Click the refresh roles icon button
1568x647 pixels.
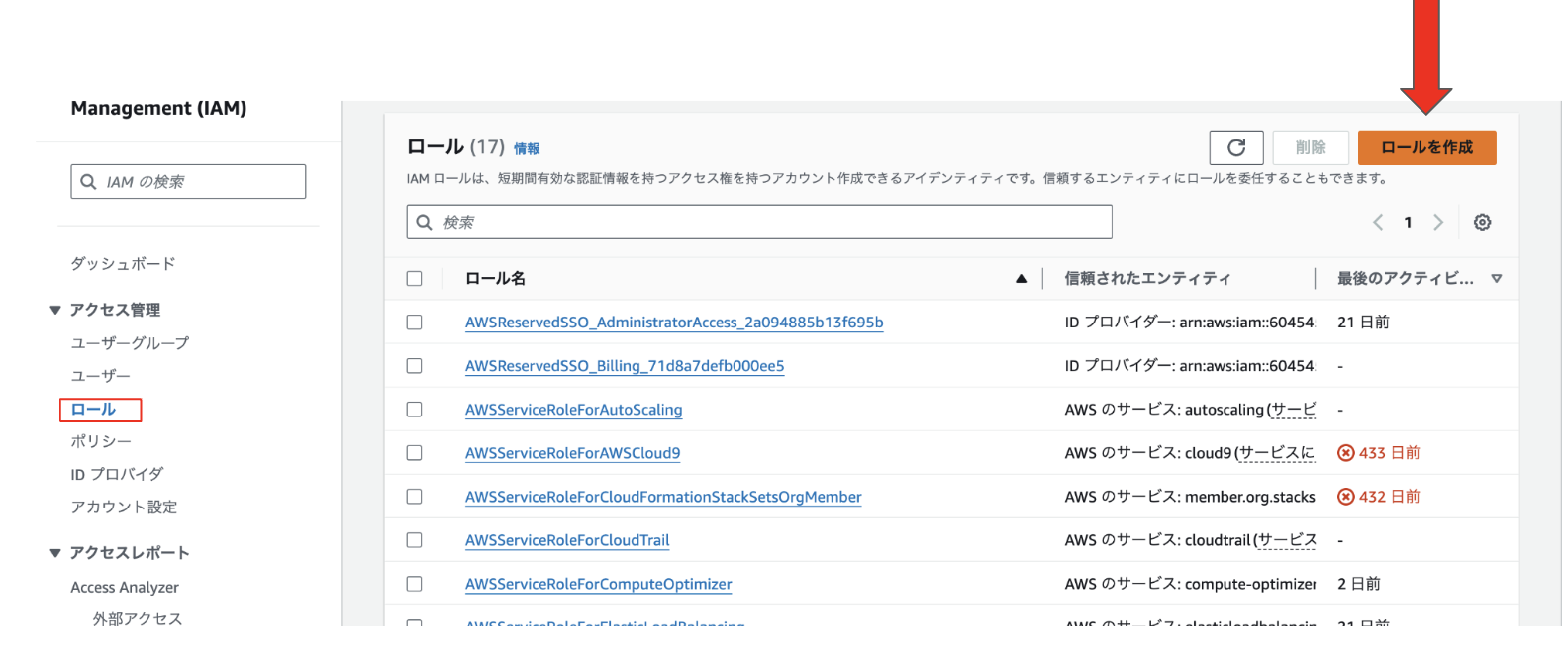coord(1235,147)
